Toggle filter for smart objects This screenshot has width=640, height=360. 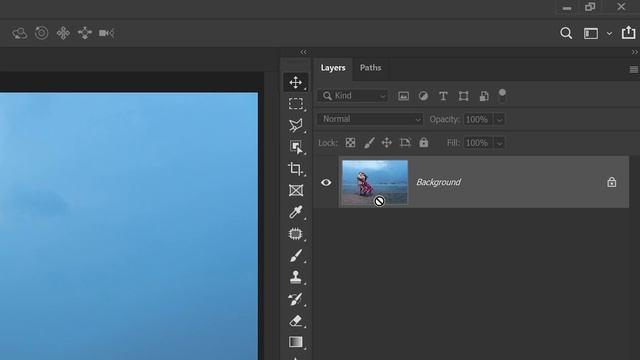(484, 96)
